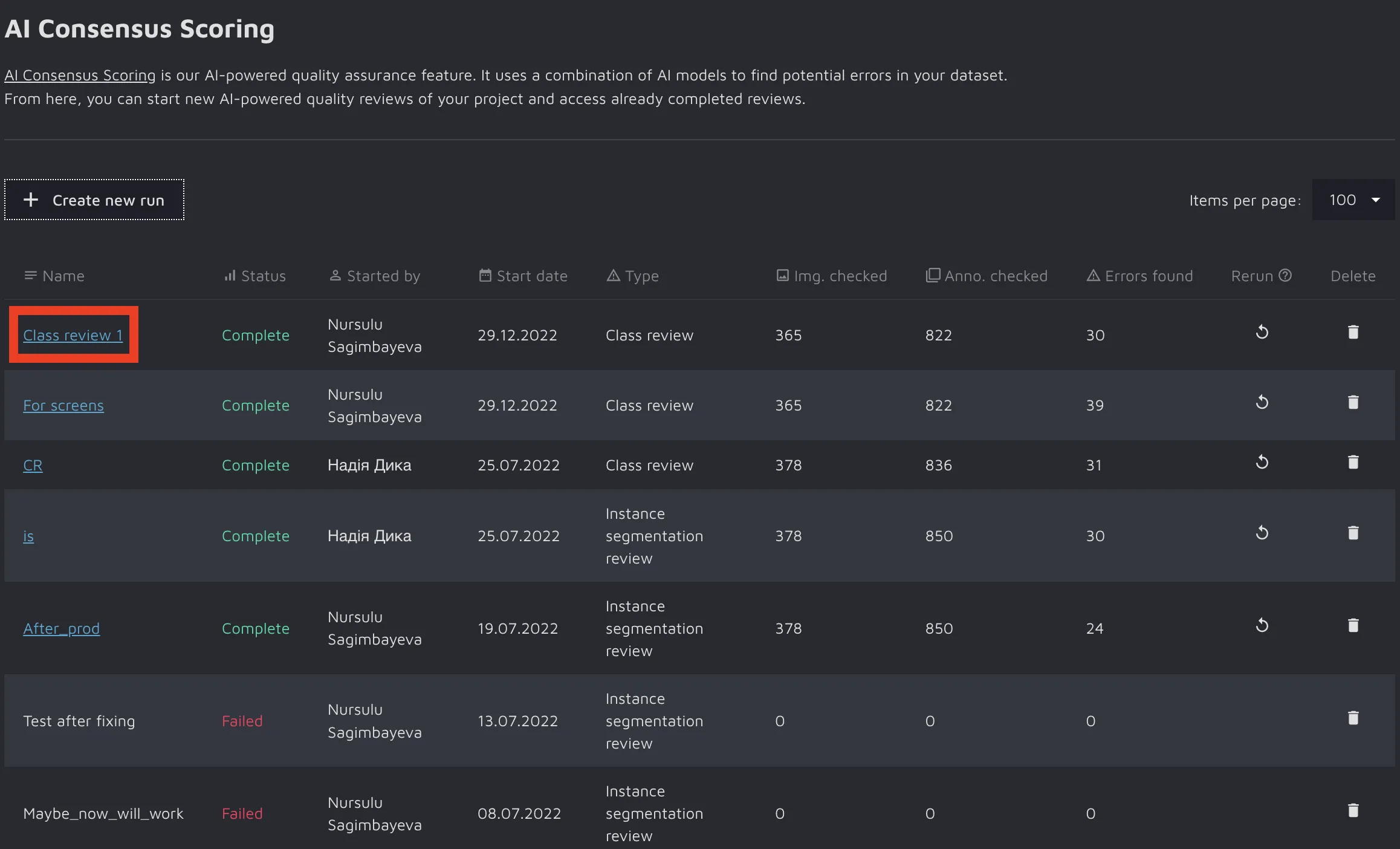Open the Class review 1 link
Image resolution: width=1400 pixels, height=849 pixels.
coord(73,335)
